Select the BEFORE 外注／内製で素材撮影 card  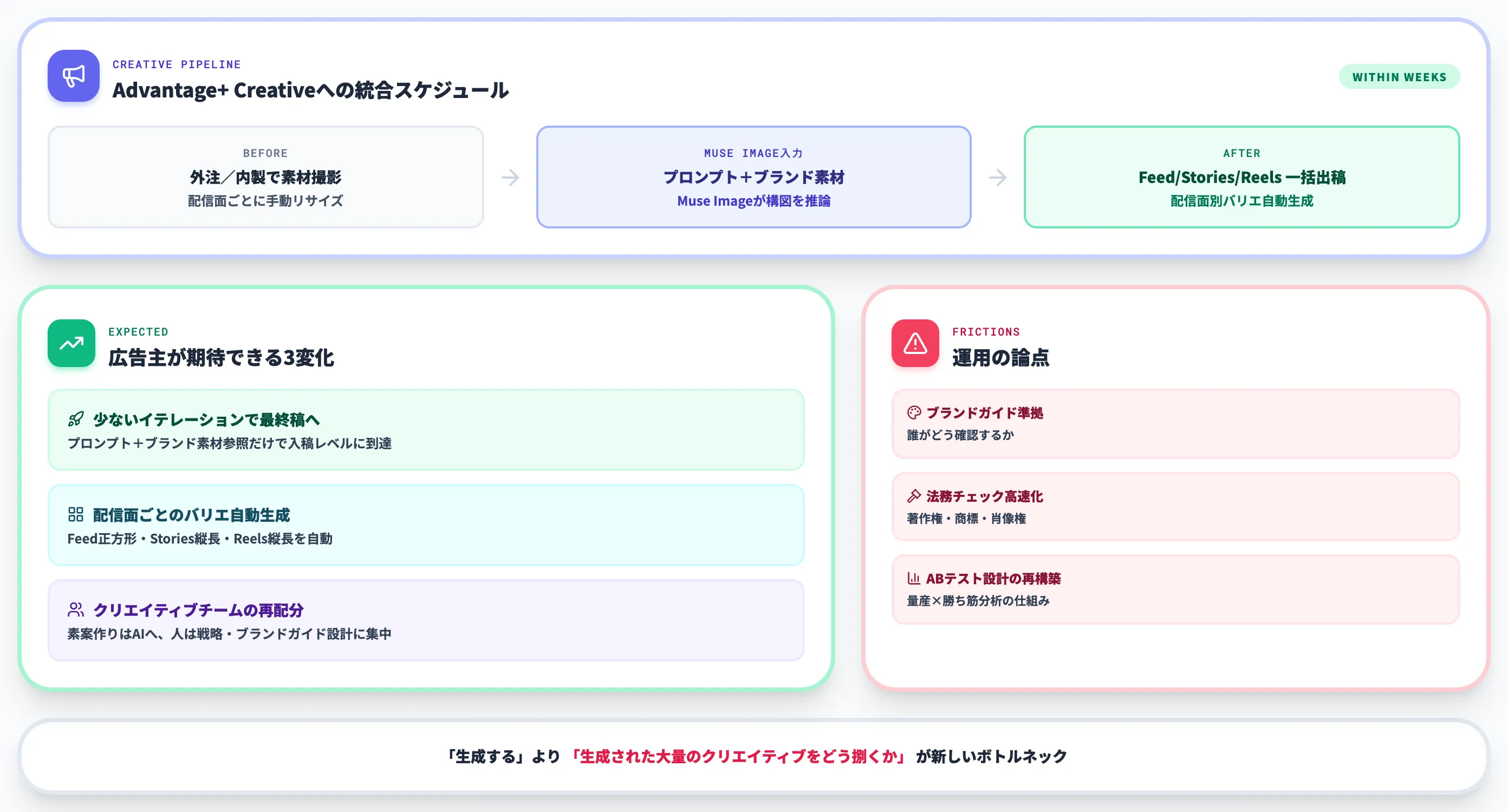(266, 177)
